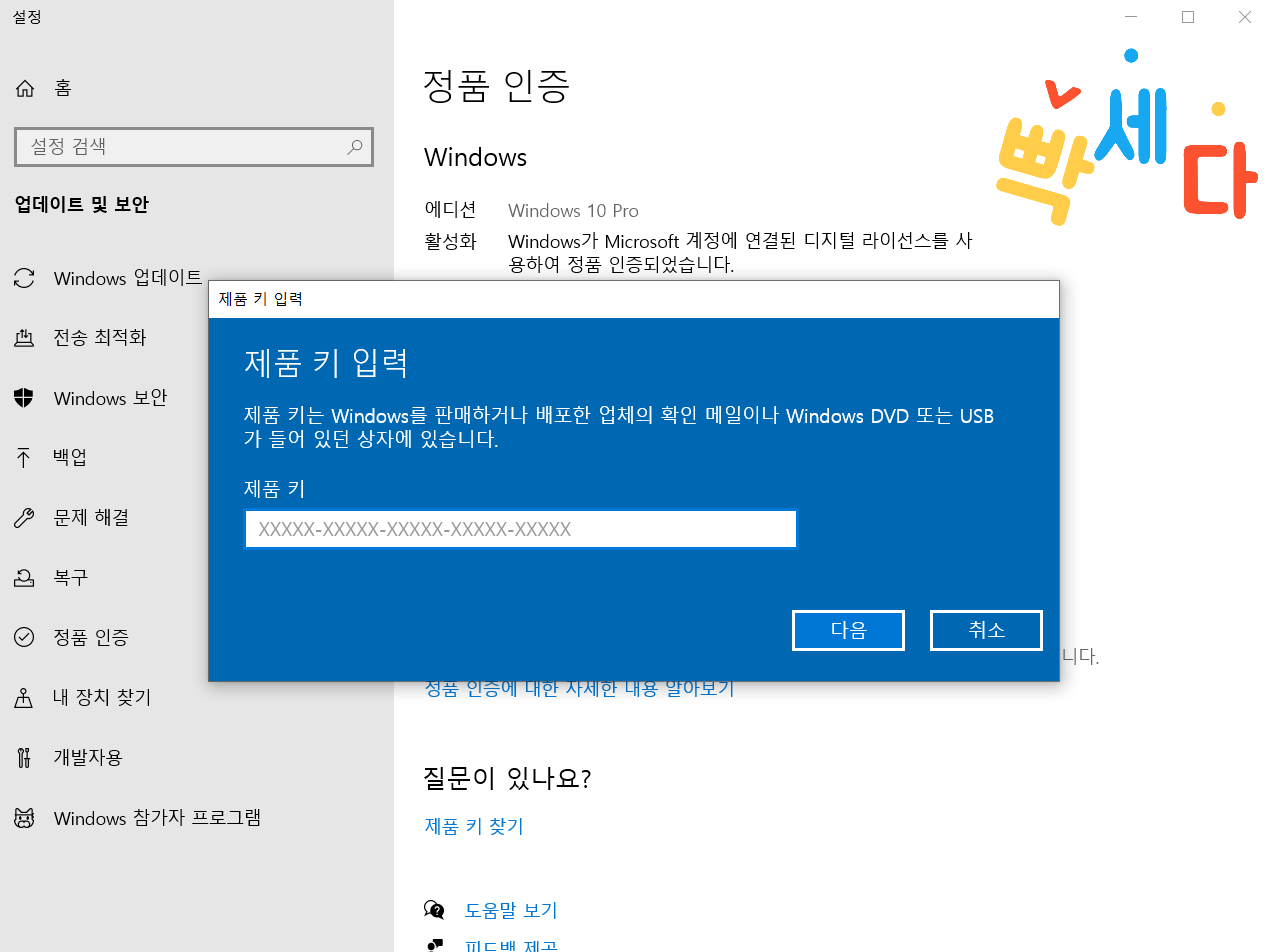The image size is (1270, 952).
Task: Click the 복구 recovery icon
Action: tap(24, 578)
